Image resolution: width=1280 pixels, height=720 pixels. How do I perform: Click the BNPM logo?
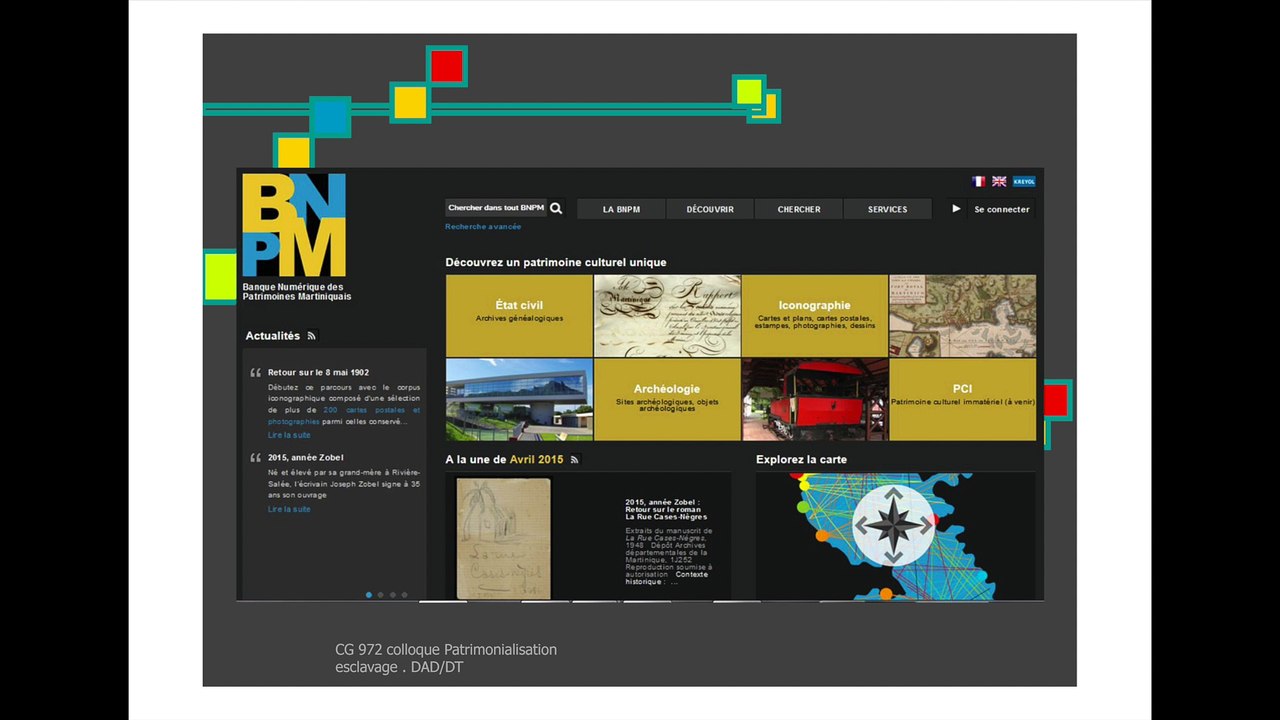coord(294,225)
